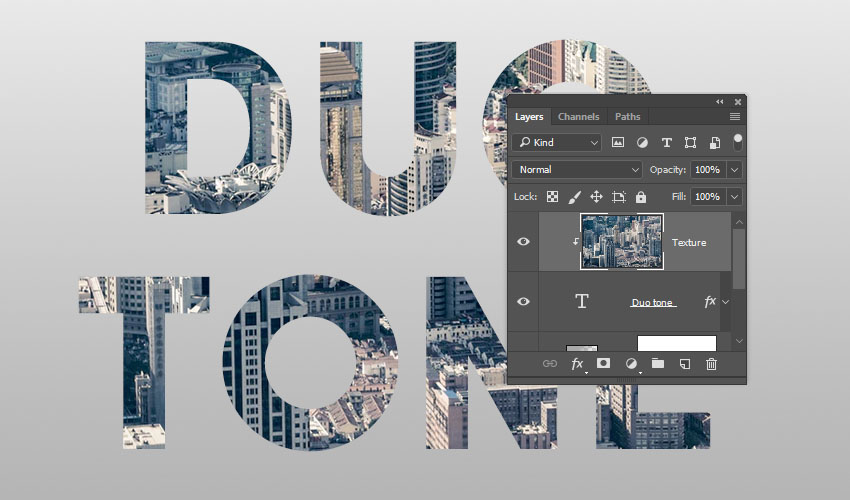Image resolution: width=850 pixels, height=500 pixels.
Task: Click the pixel layer filter icon
Action: coord(618,143)
